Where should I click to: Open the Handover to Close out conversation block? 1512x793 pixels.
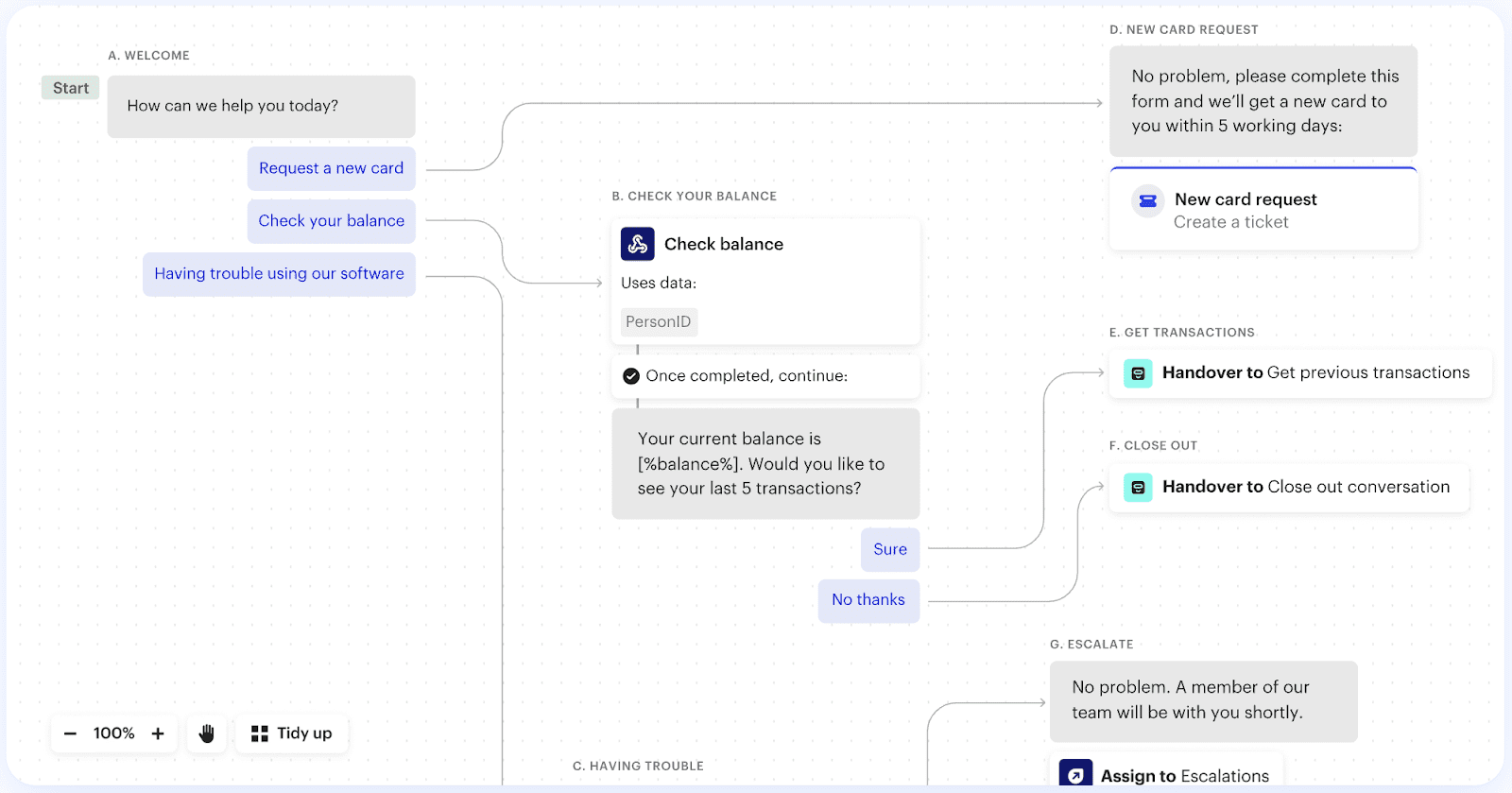click(1289, 488)
